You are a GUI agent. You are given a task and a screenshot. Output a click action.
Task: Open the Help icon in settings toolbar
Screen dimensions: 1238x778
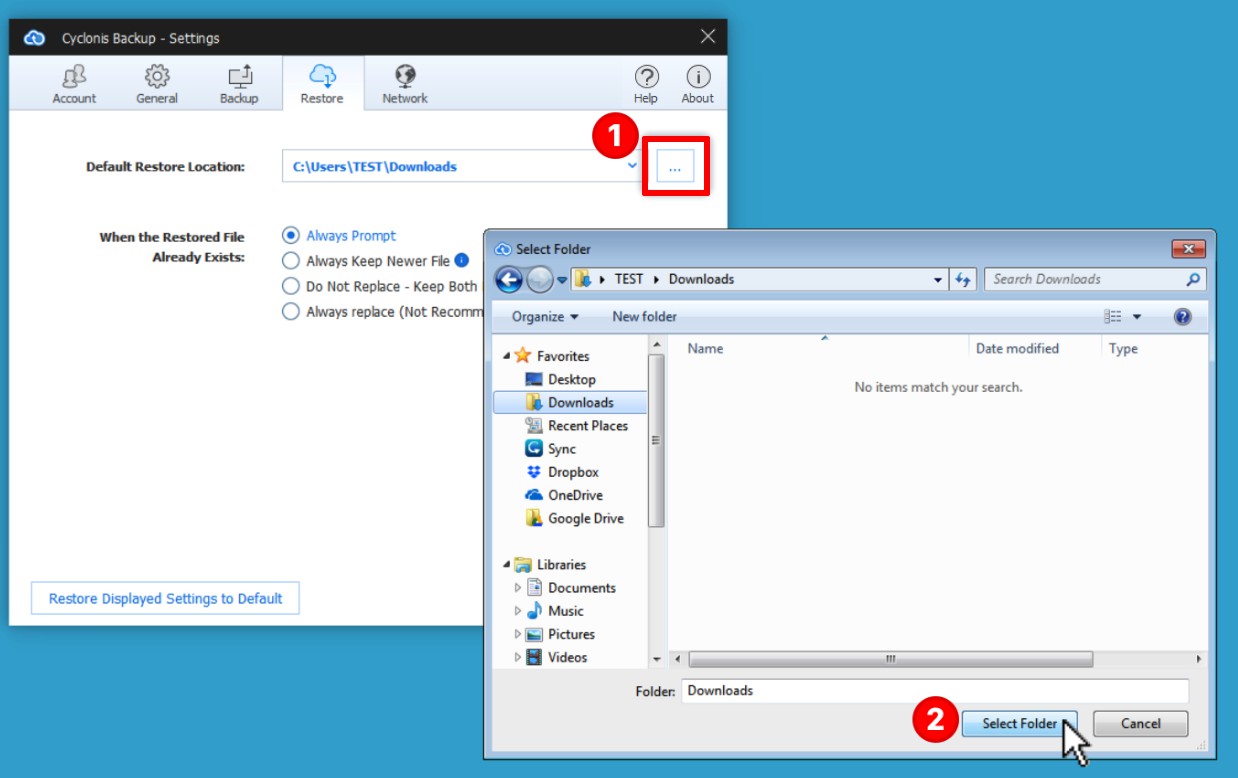click(x=646, y=84)
